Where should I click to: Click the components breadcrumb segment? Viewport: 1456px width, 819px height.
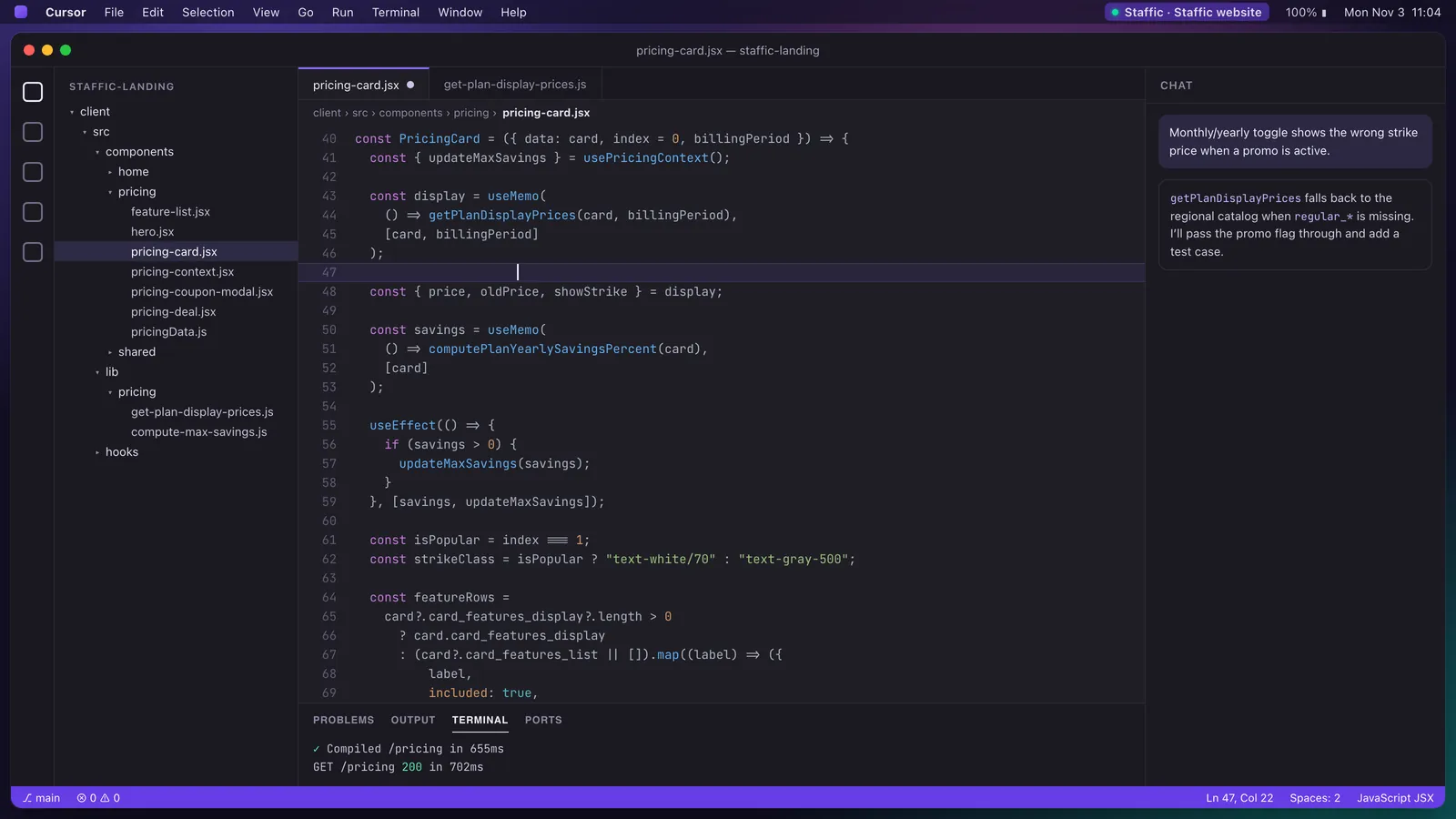[410, 113]
